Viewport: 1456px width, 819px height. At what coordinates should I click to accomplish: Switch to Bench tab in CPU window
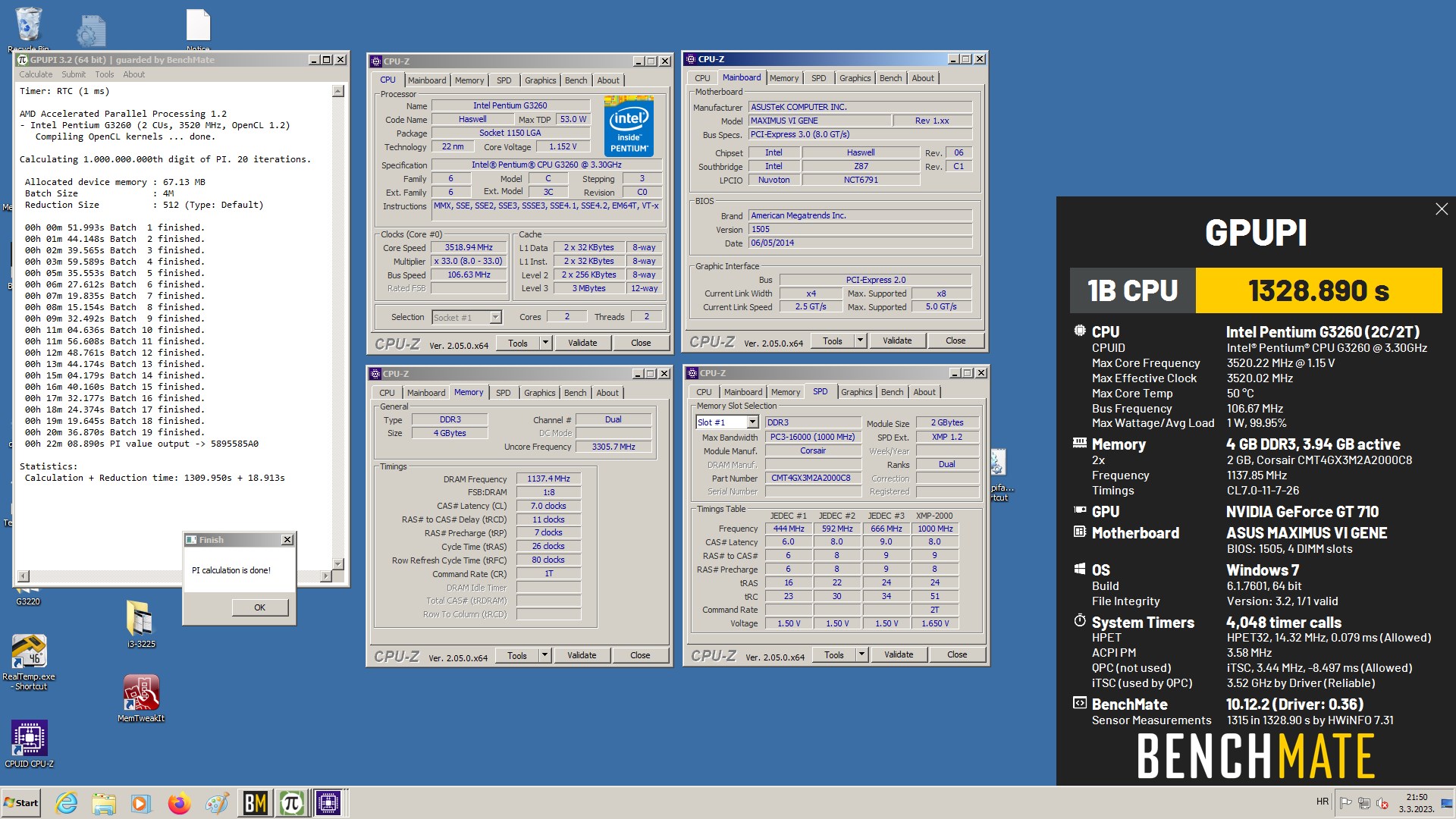[x=576, y=80]
